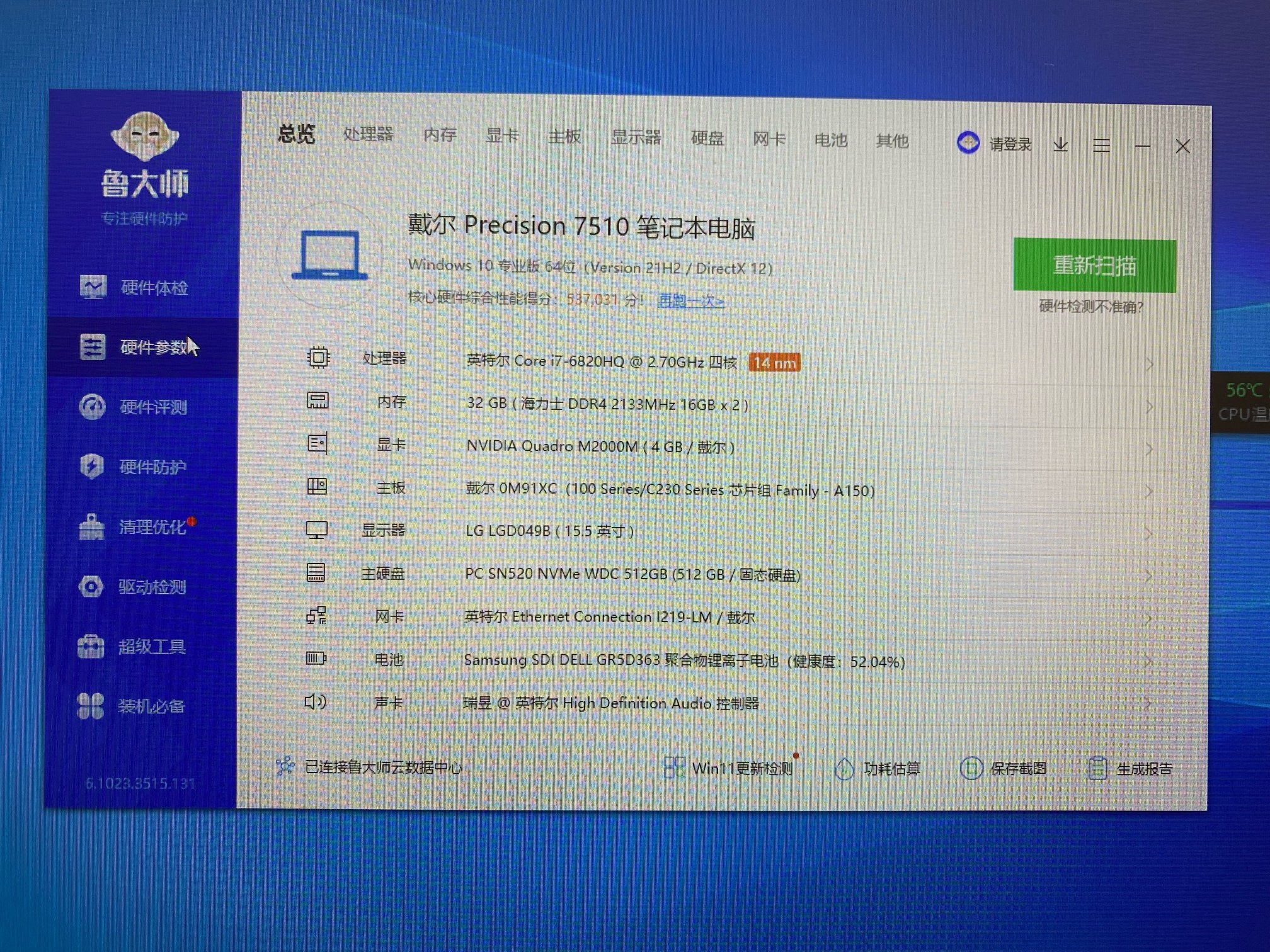Open the hamburger menu icon
The image size is (1270, 952).
pyautogui.click(x=1101, y=145)
